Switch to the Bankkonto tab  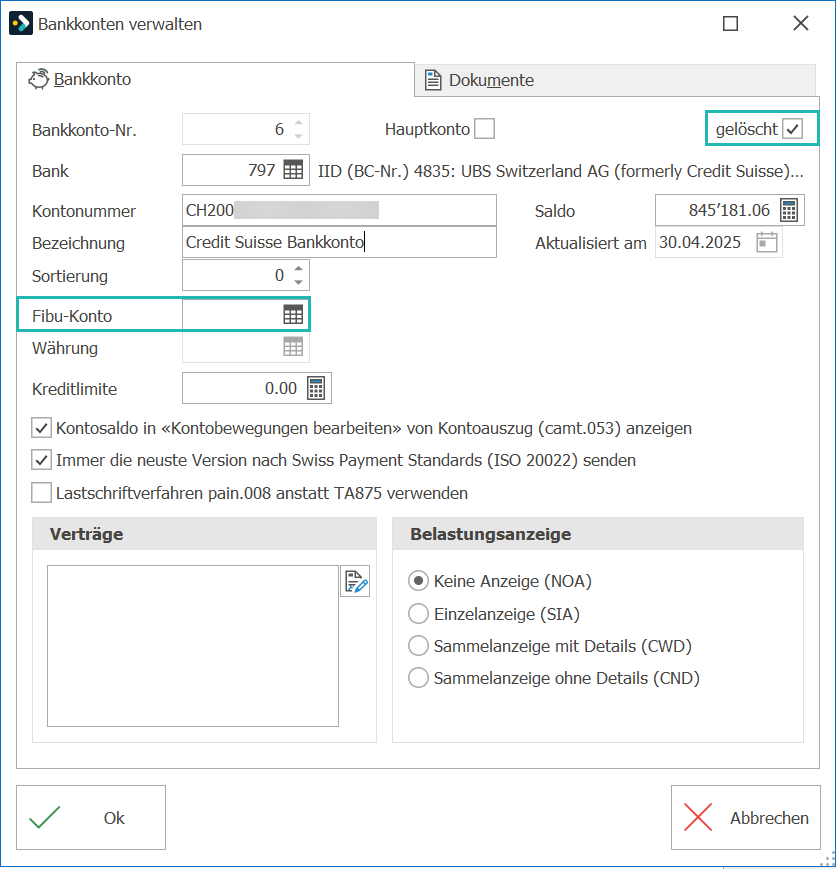(x=215, y=80)
